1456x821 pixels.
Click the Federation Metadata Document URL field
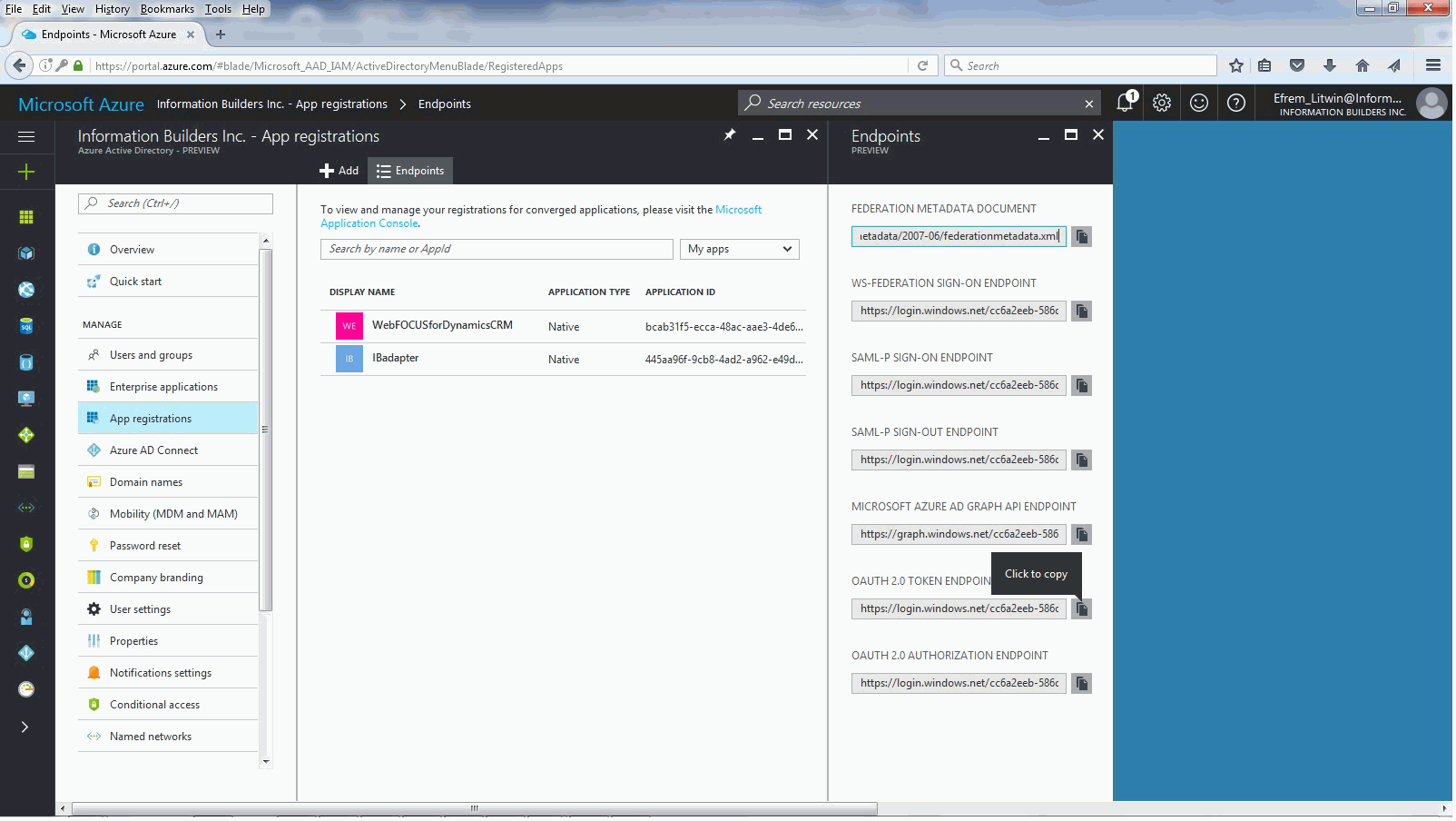[x=959, y=236]
